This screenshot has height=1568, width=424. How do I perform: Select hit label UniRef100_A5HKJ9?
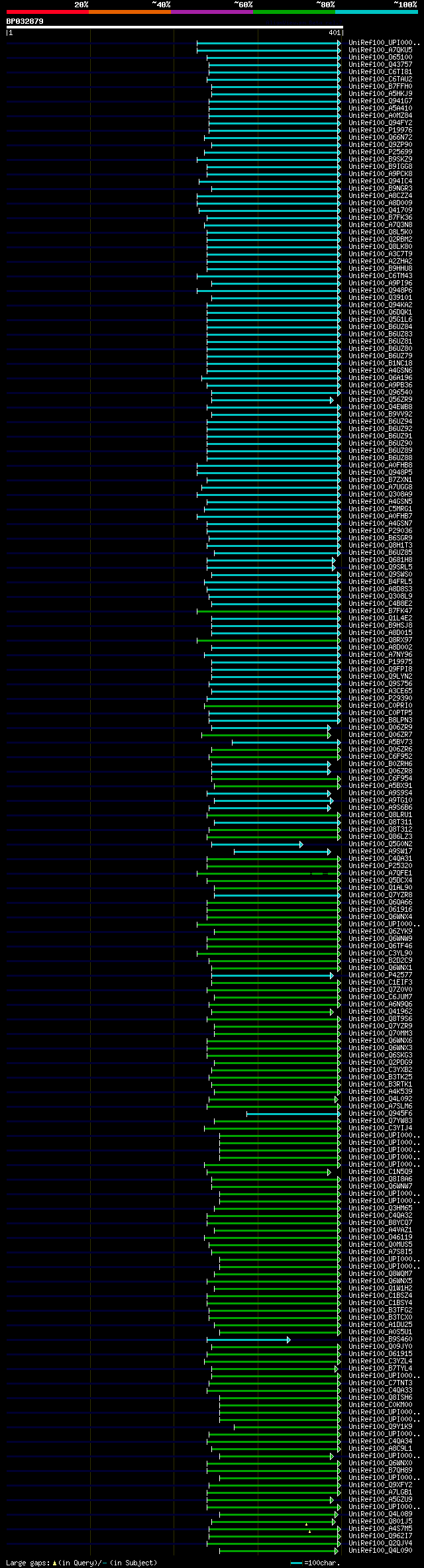coord(380,94)
